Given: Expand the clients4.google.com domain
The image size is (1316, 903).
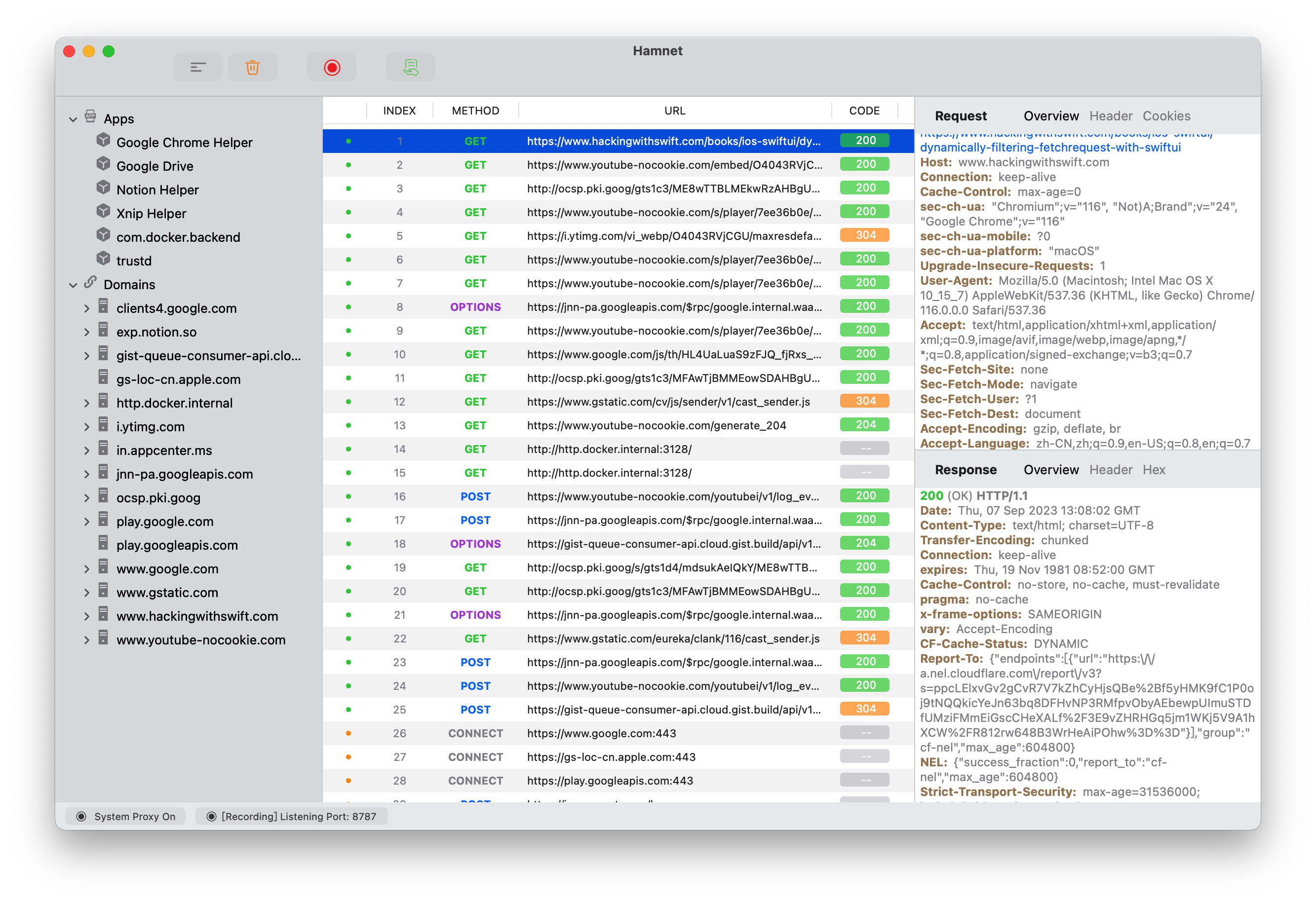Looking at the screenshot, I should coord(86,308).
